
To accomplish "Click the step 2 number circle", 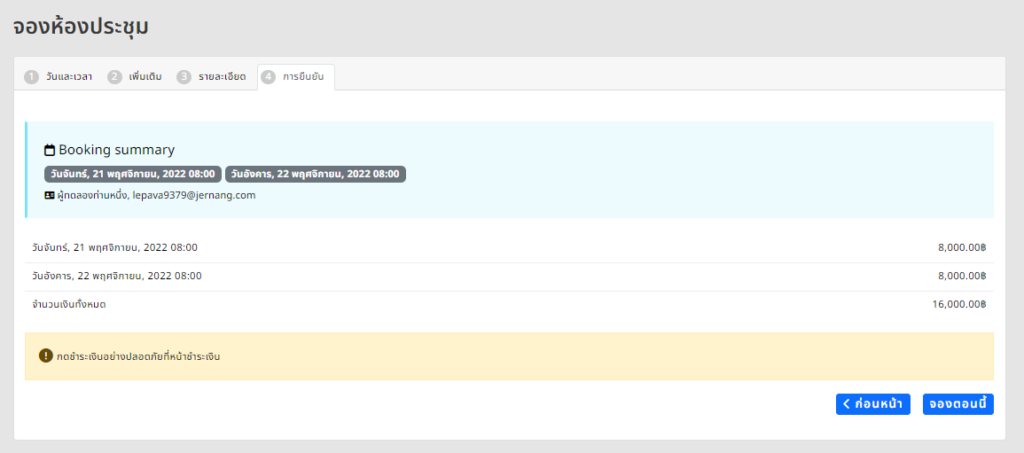I will (114, 77).
